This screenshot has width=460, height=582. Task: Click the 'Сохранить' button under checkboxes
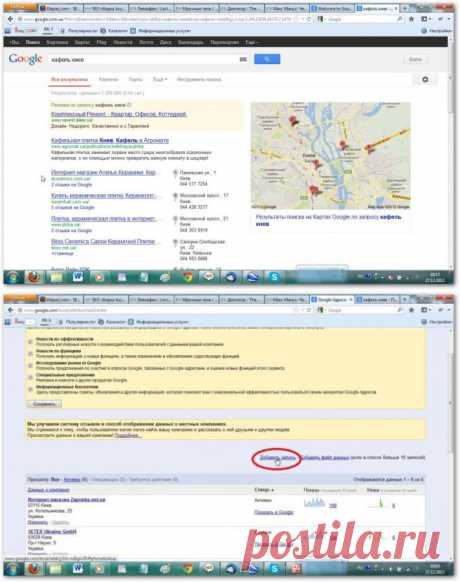[x=44, y=404]
